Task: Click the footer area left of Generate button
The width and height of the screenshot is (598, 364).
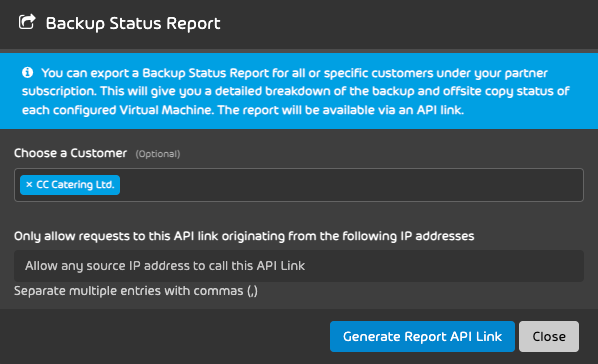Action: [x=164, y=336]
